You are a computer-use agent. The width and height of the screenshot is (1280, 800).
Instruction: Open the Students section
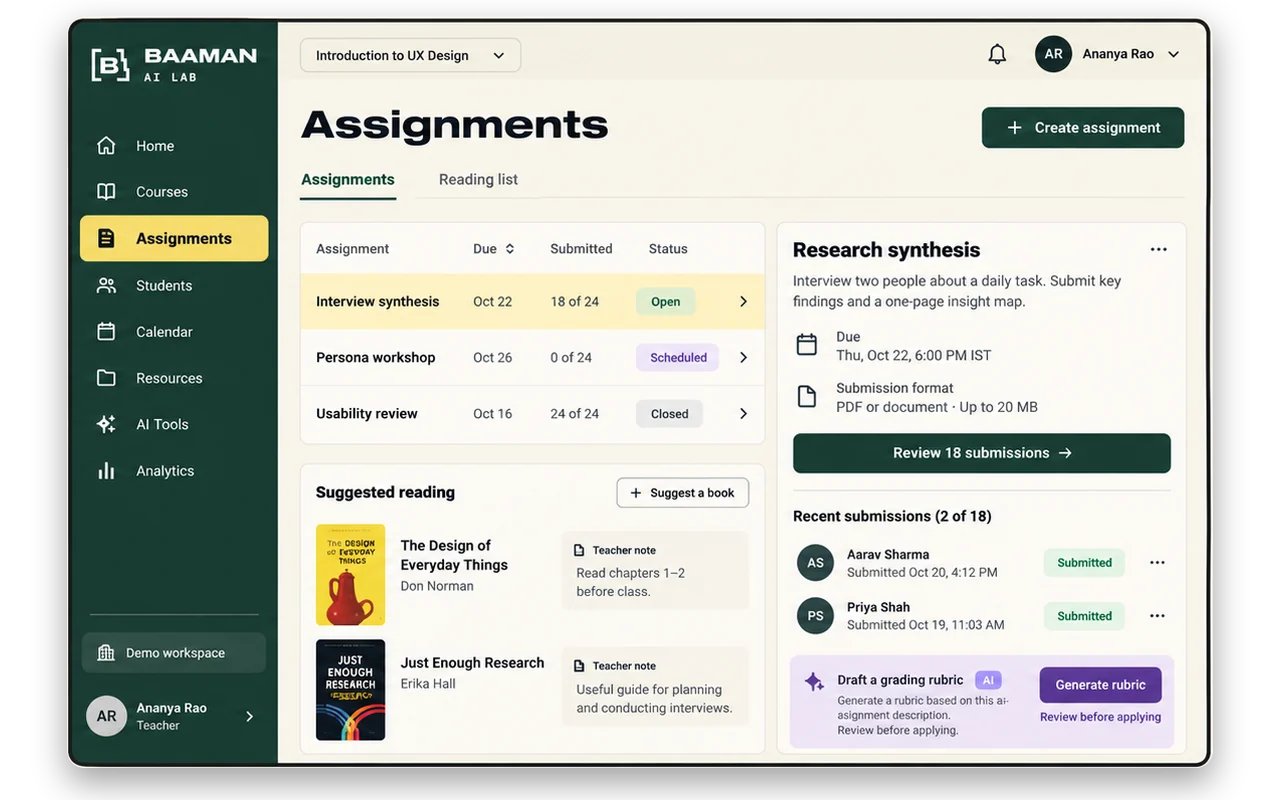(x=164, y=285)
